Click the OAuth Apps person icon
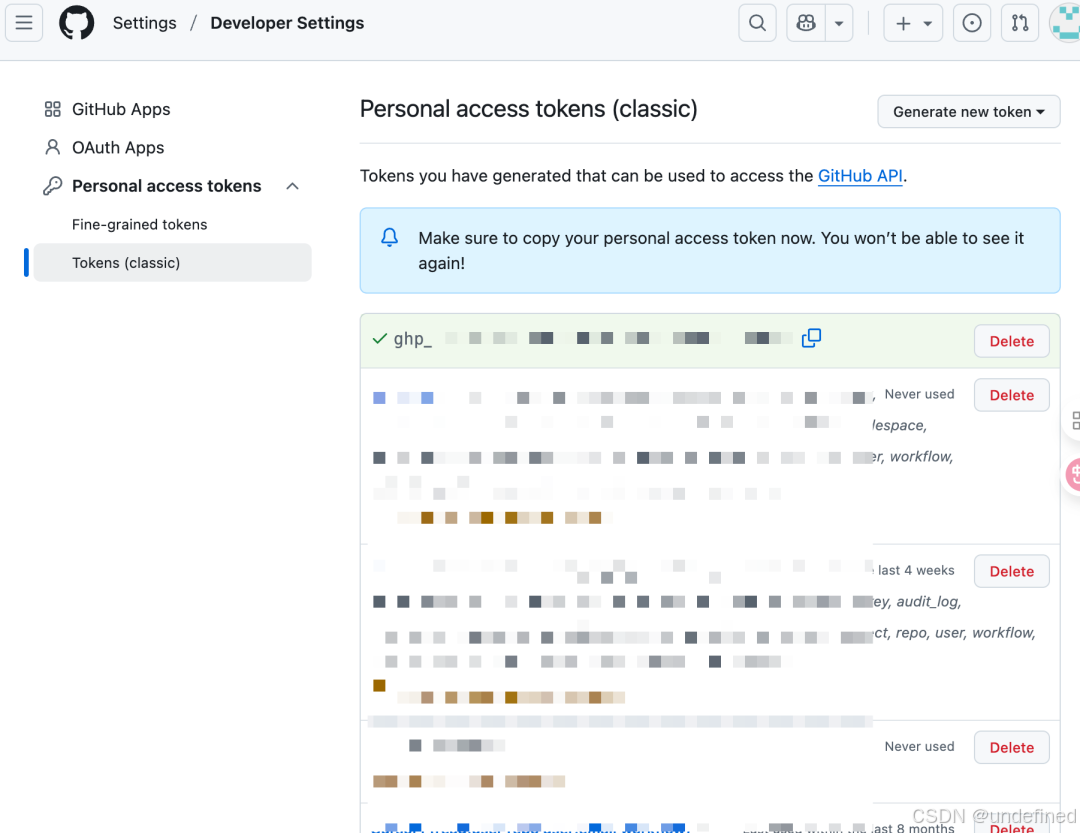 tap(52, 147)
